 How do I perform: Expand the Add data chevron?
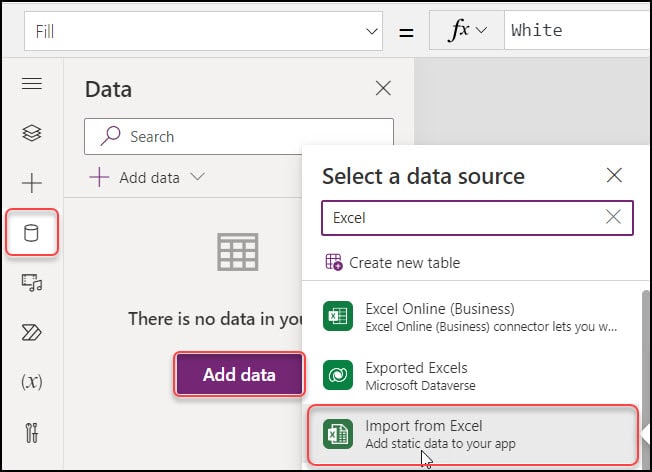click(197, 177)
